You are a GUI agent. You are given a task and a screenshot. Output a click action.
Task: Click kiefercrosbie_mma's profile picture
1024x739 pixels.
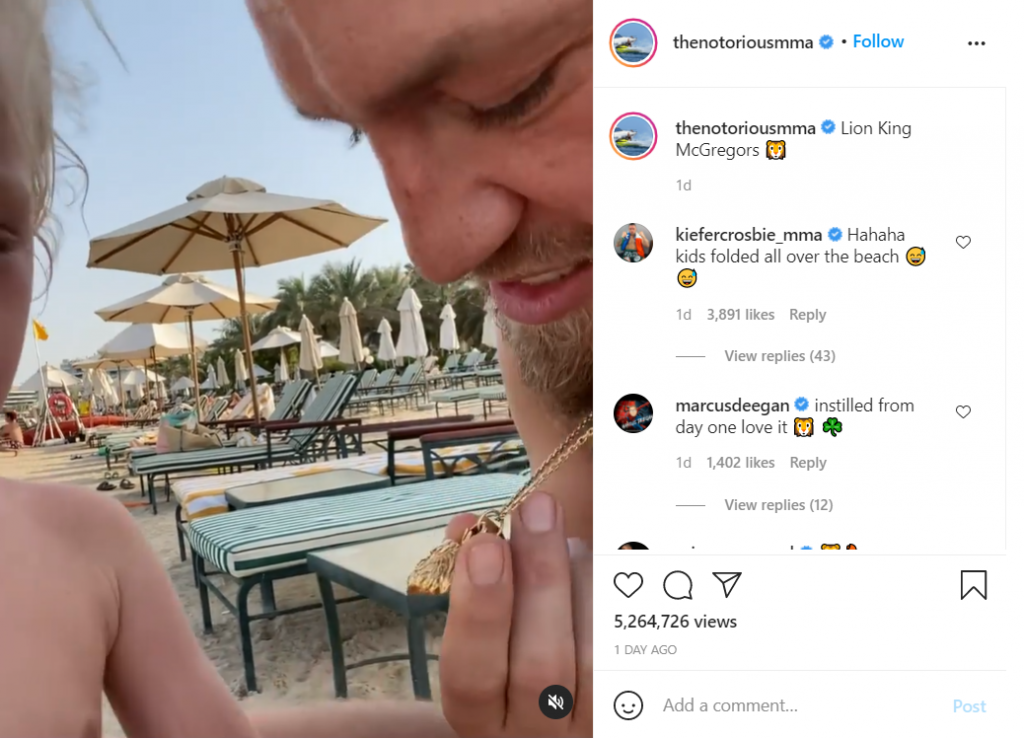633,242
